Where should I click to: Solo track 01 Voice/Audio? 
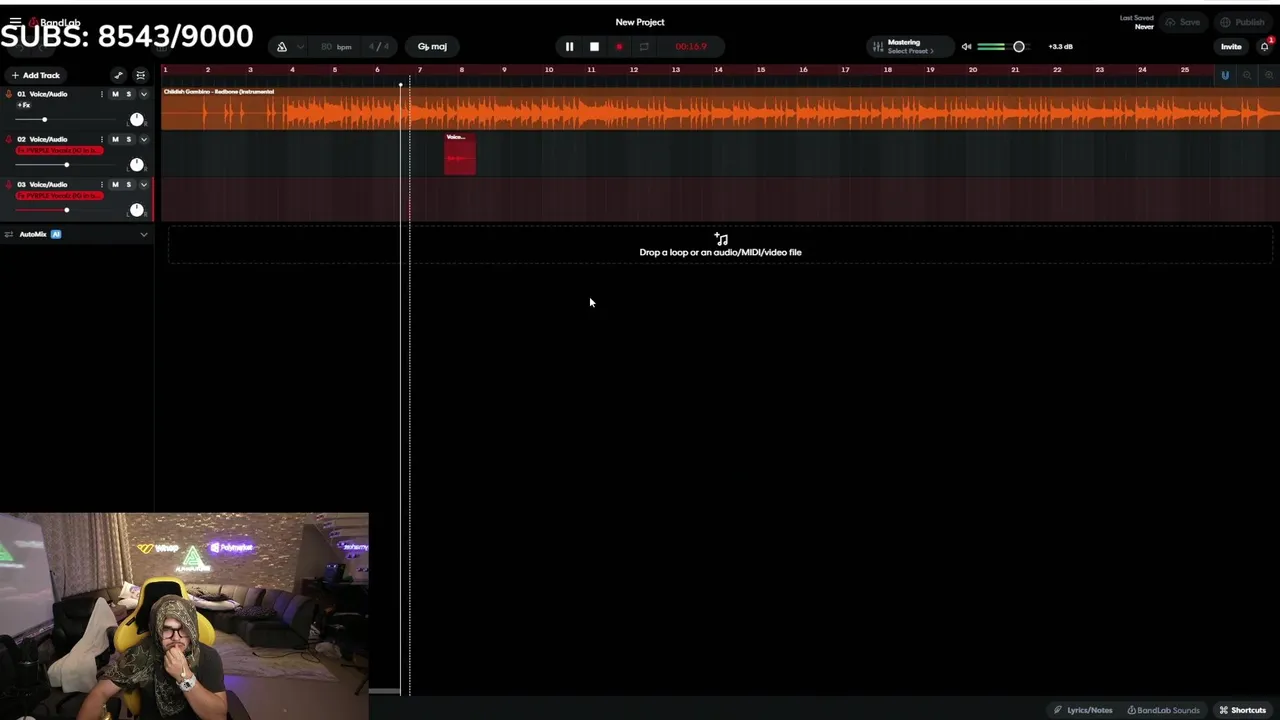click(128, 94)
